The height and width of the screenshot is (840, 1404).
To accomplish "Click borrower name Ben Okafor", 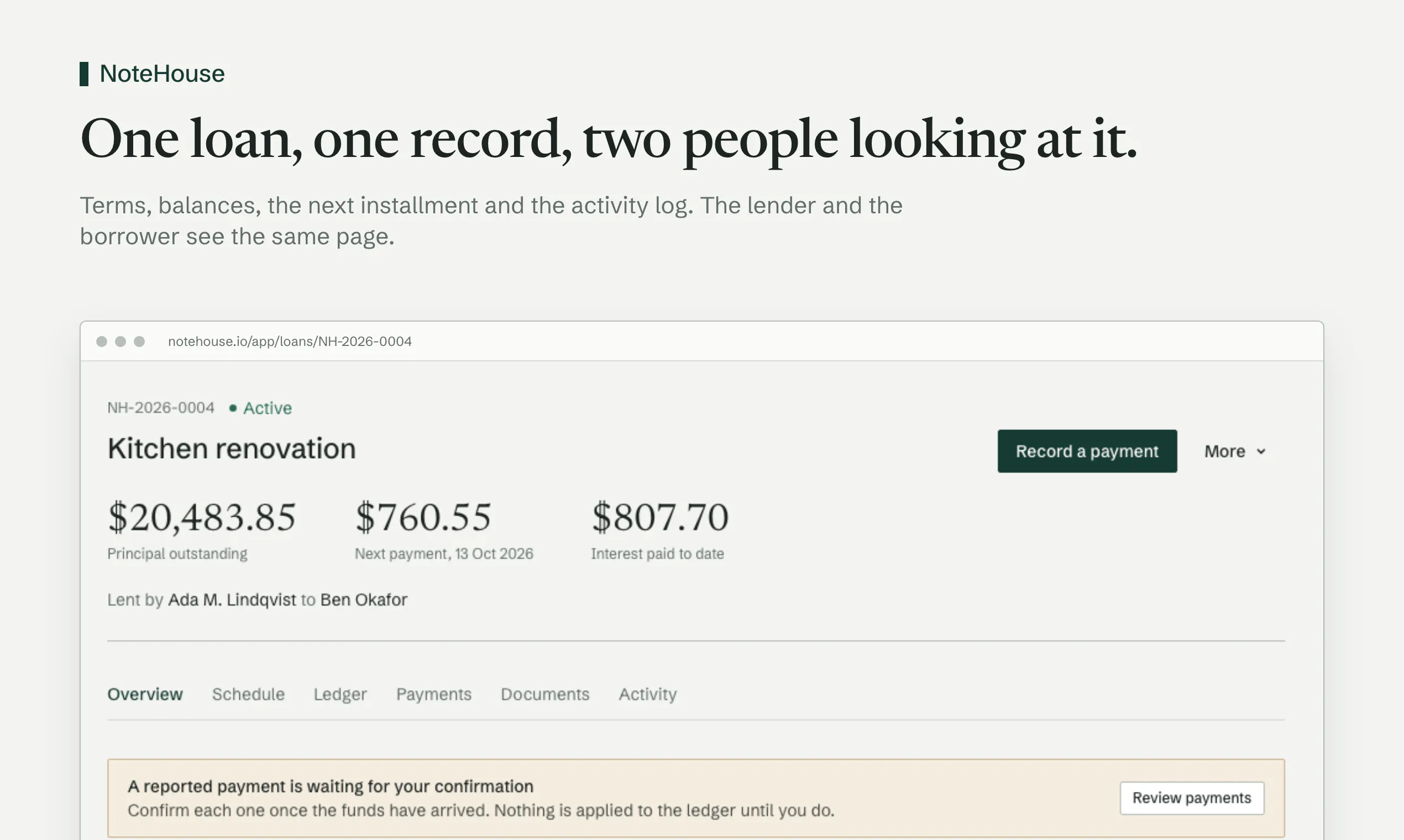I will pyautogui.click(x=364, y=600).
